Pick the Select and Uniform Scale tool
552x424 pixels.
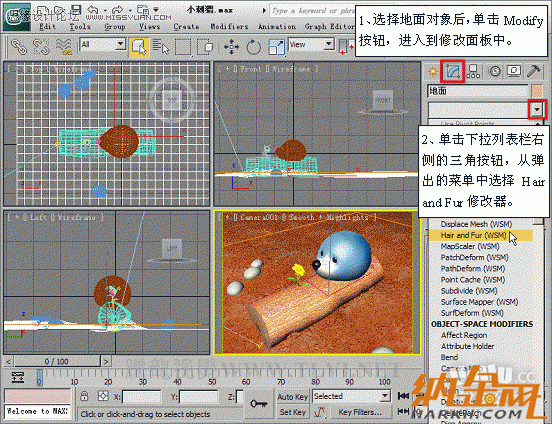[x=276, y=47]
